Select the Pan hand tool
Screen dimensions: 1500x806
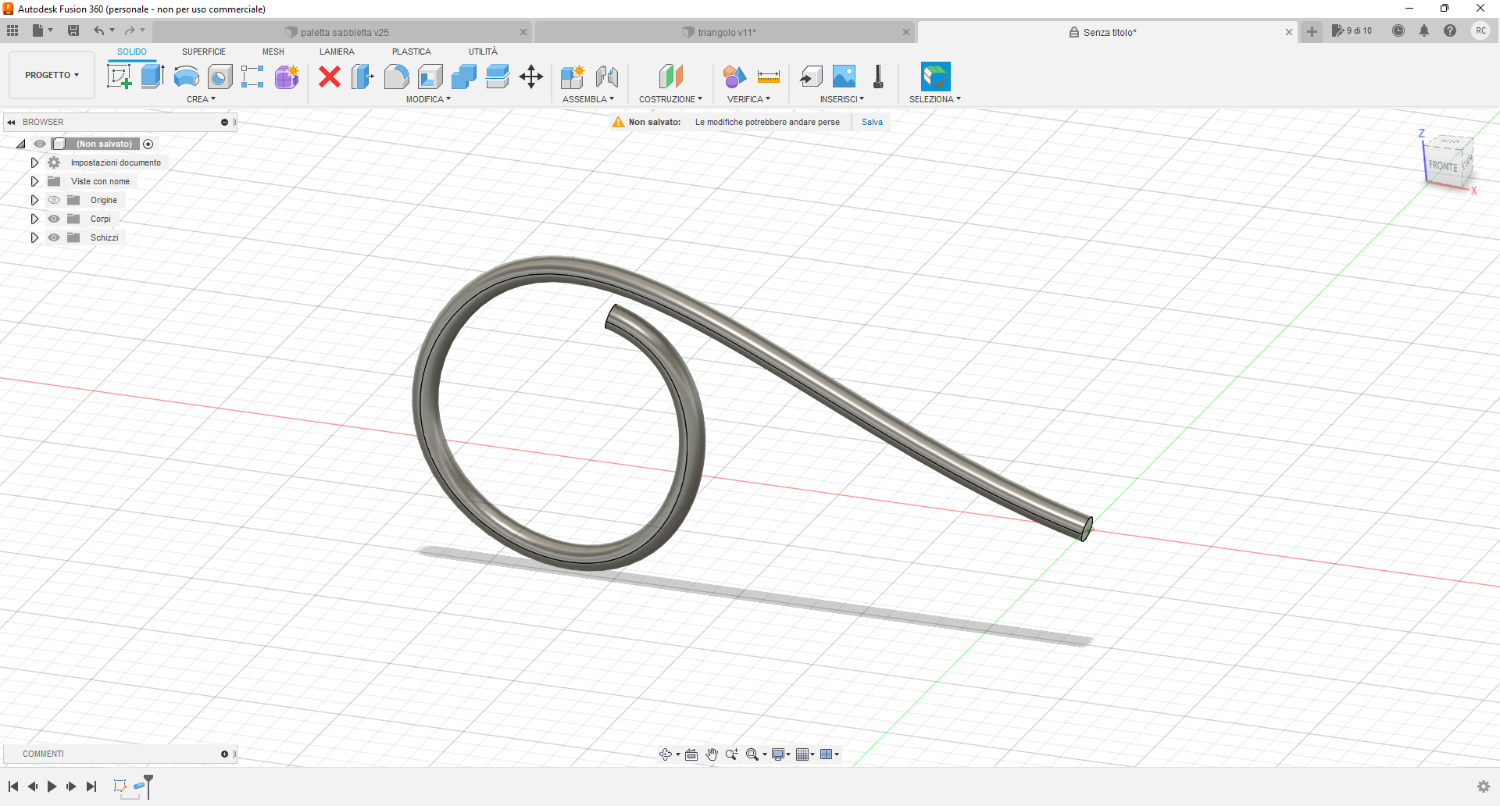tap(712, 755)
